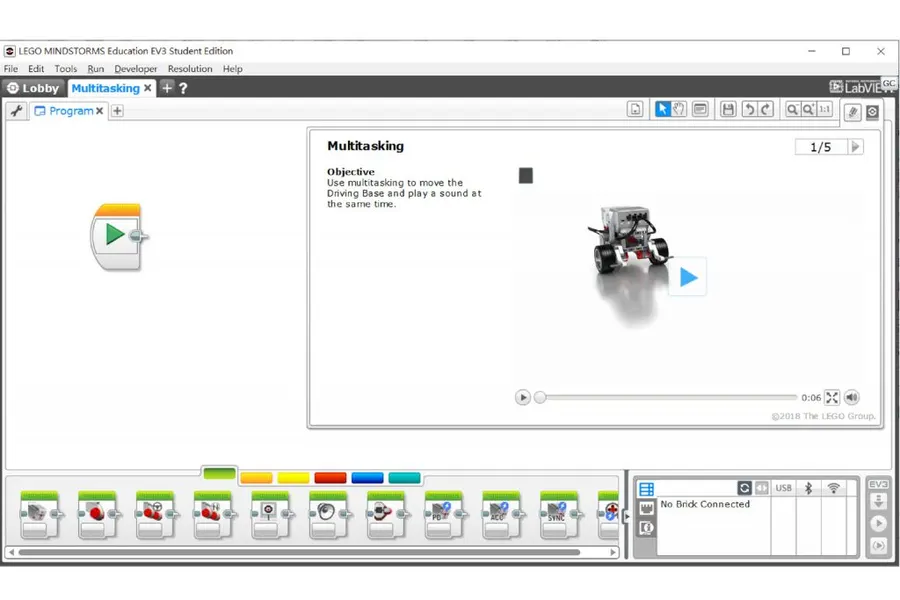Click the Download to EV3 brick icon
The image size is (900, 600).
(x=878, y=502)
